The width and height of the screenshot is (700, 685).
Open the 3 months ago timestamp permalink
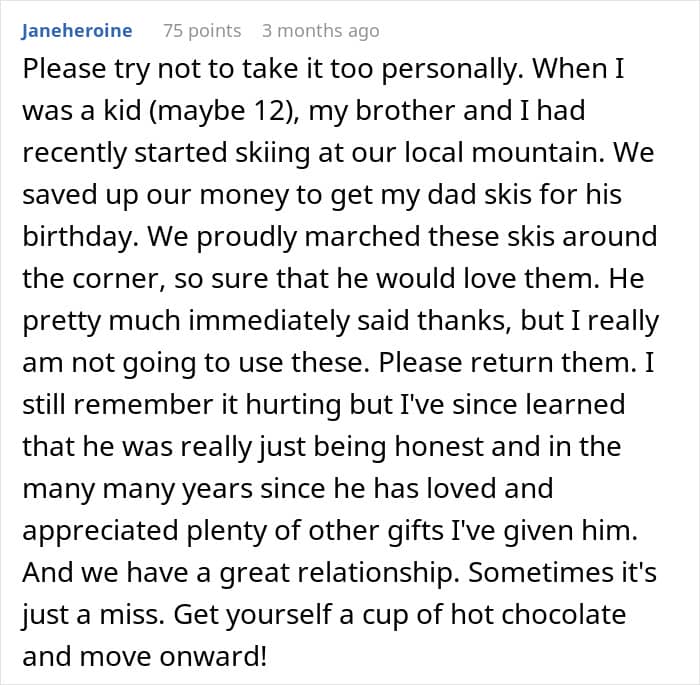click(320, 31)
